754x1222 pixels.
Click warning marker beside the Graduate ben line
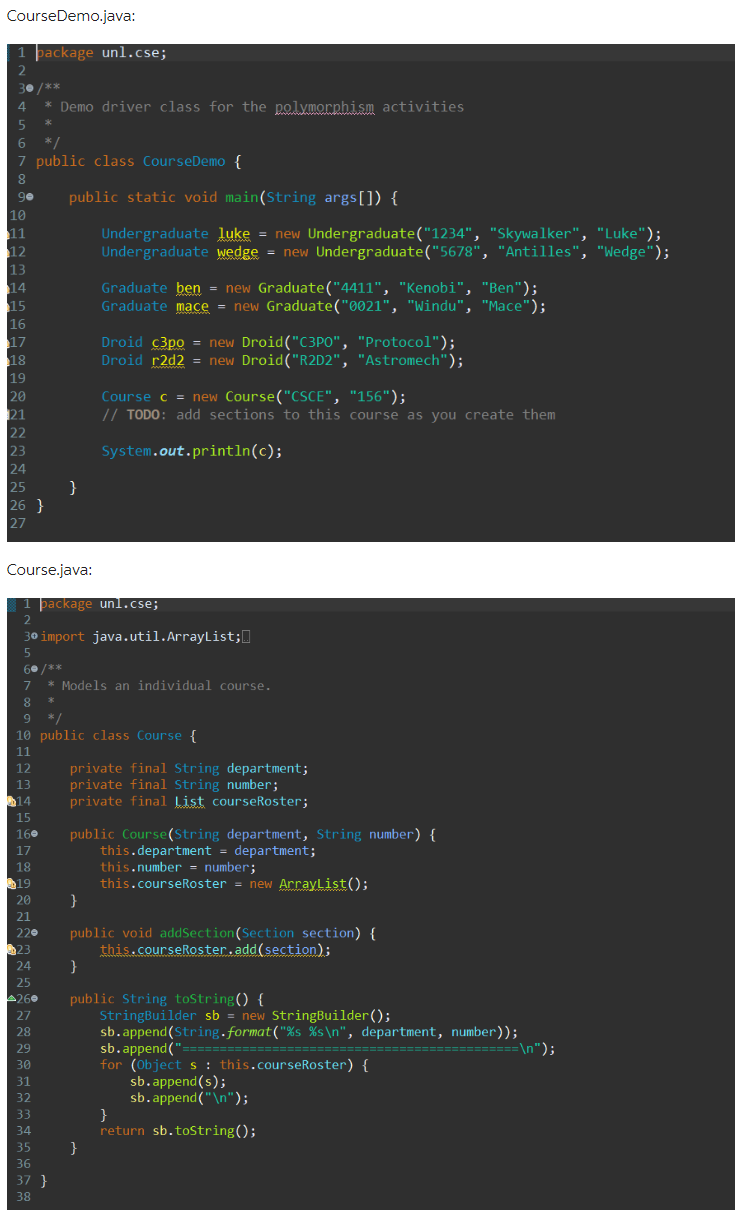coord(9,288)
